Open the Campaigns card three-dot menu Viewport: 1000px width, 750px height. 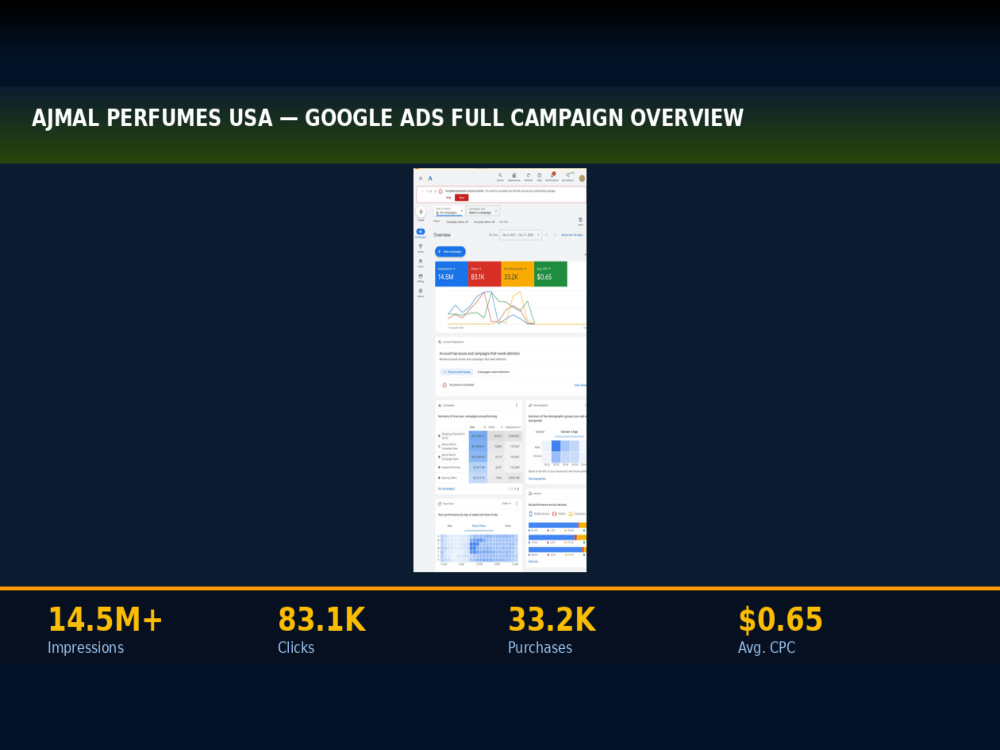point(517,405)
